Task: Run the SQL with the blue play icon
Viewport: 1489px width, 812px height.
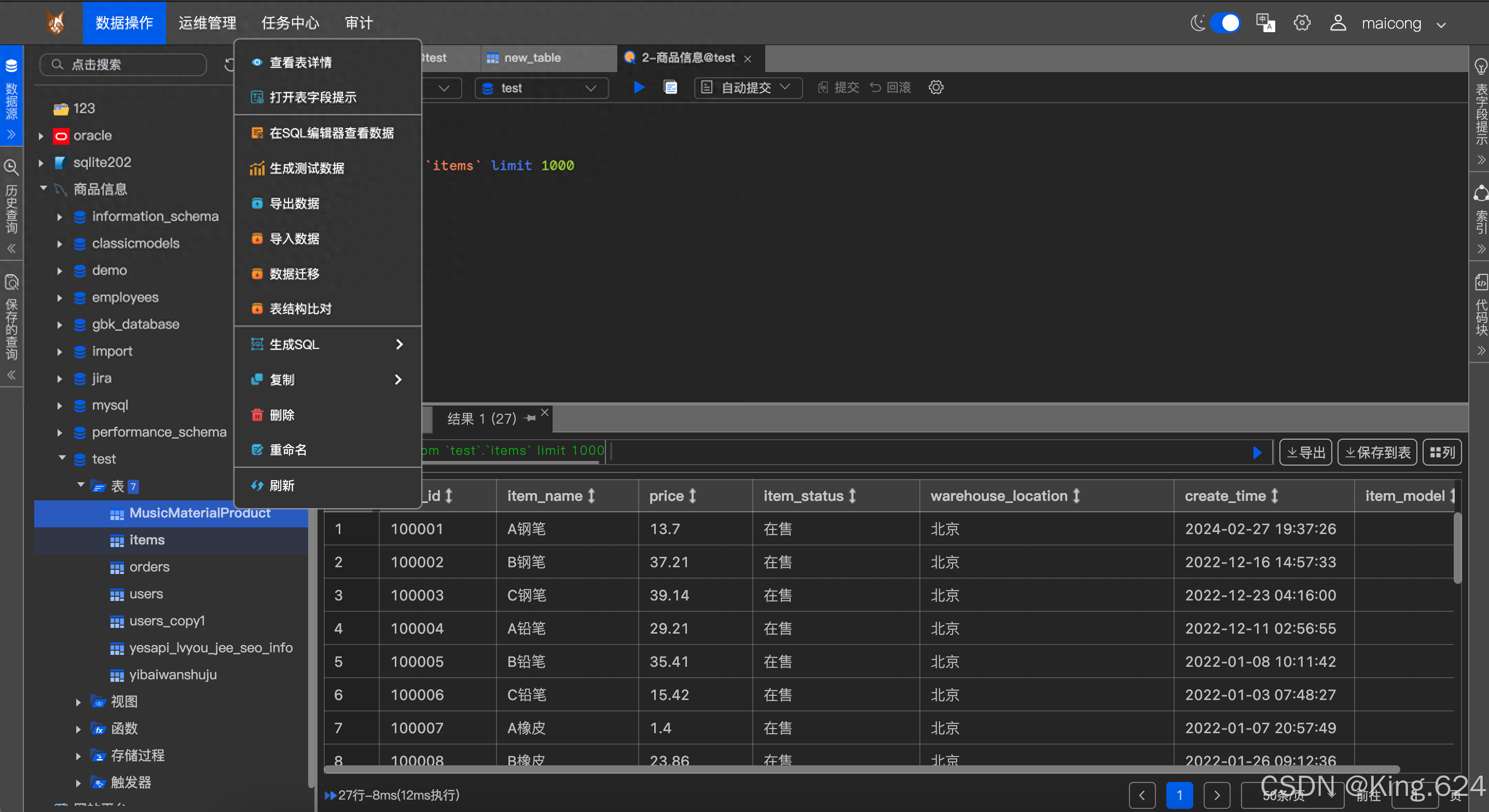Action: (x=639, y=87)
